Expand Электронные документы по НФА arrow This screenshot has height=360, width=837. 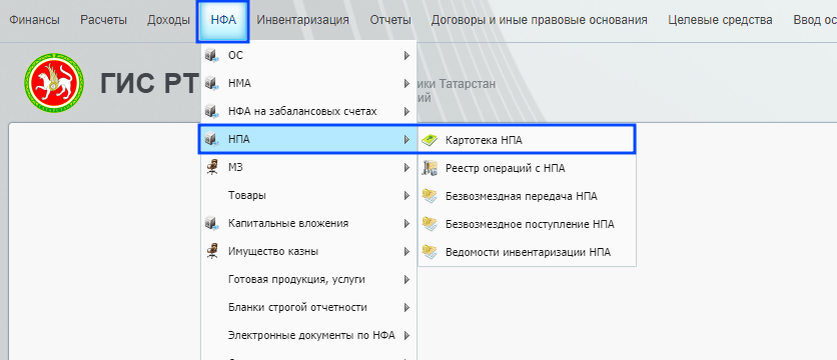(407, 335)
